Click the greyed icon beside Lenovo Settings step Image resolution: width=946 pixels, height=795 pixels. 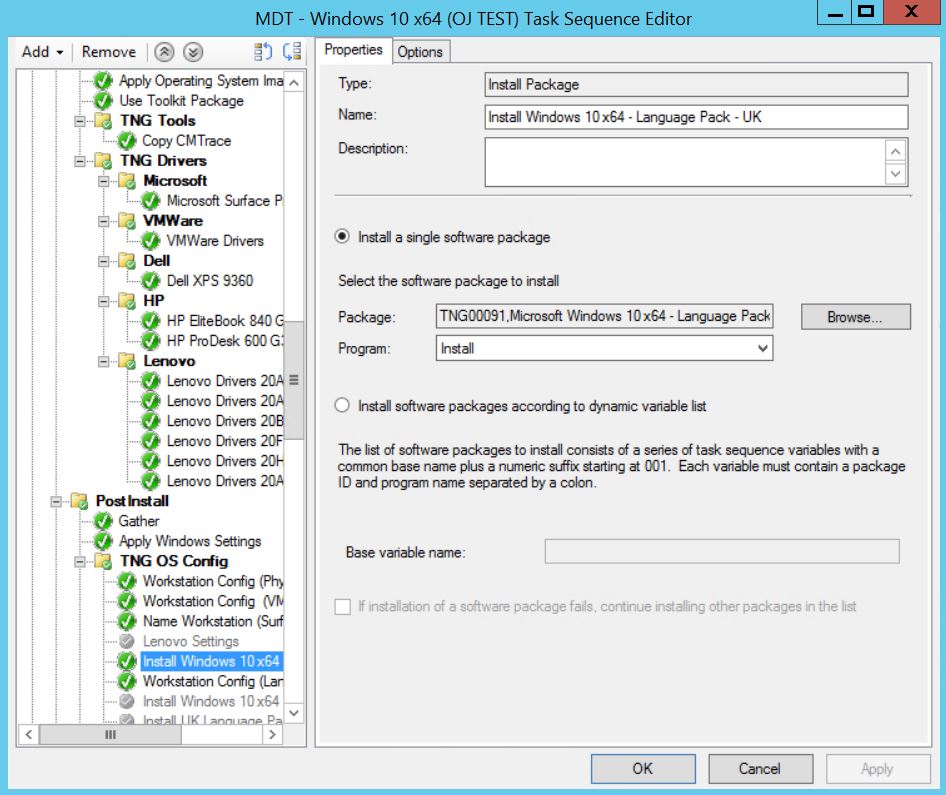126,640
